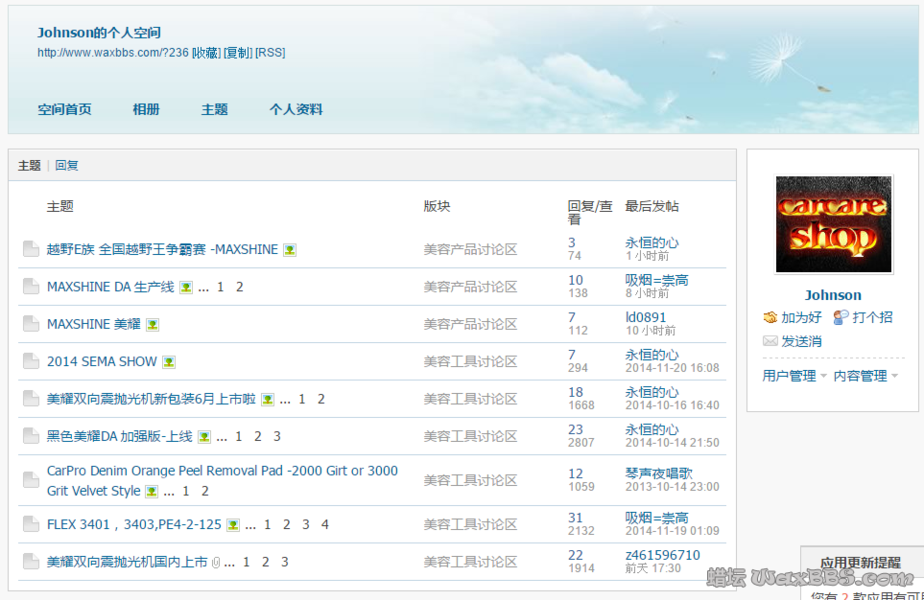
Task: Go to 空间首页 navigation item
Action: [65, 110]
